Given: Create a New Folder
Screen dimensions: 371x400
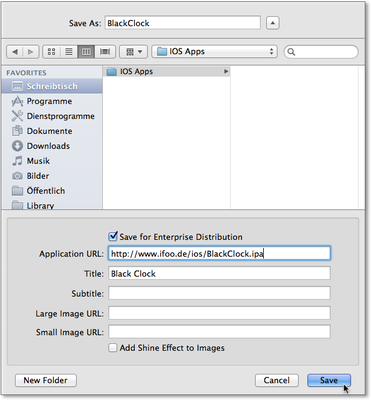Looking at the screenshot, I should pyautogui.click(x=46, y=380).
